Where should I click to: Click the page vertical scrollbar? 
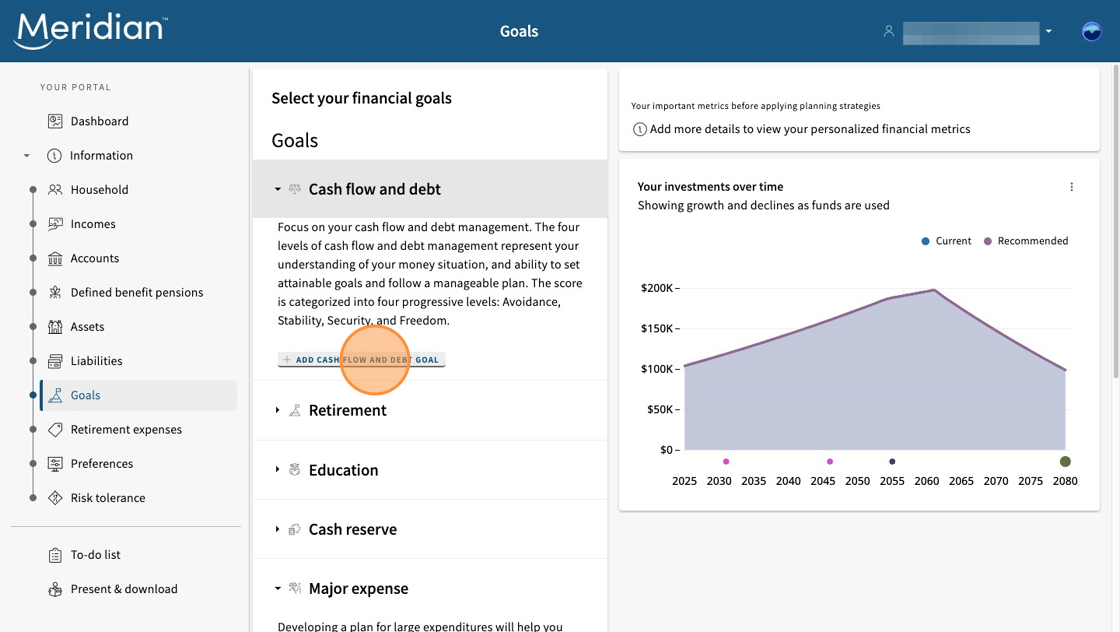(1116, 221)
